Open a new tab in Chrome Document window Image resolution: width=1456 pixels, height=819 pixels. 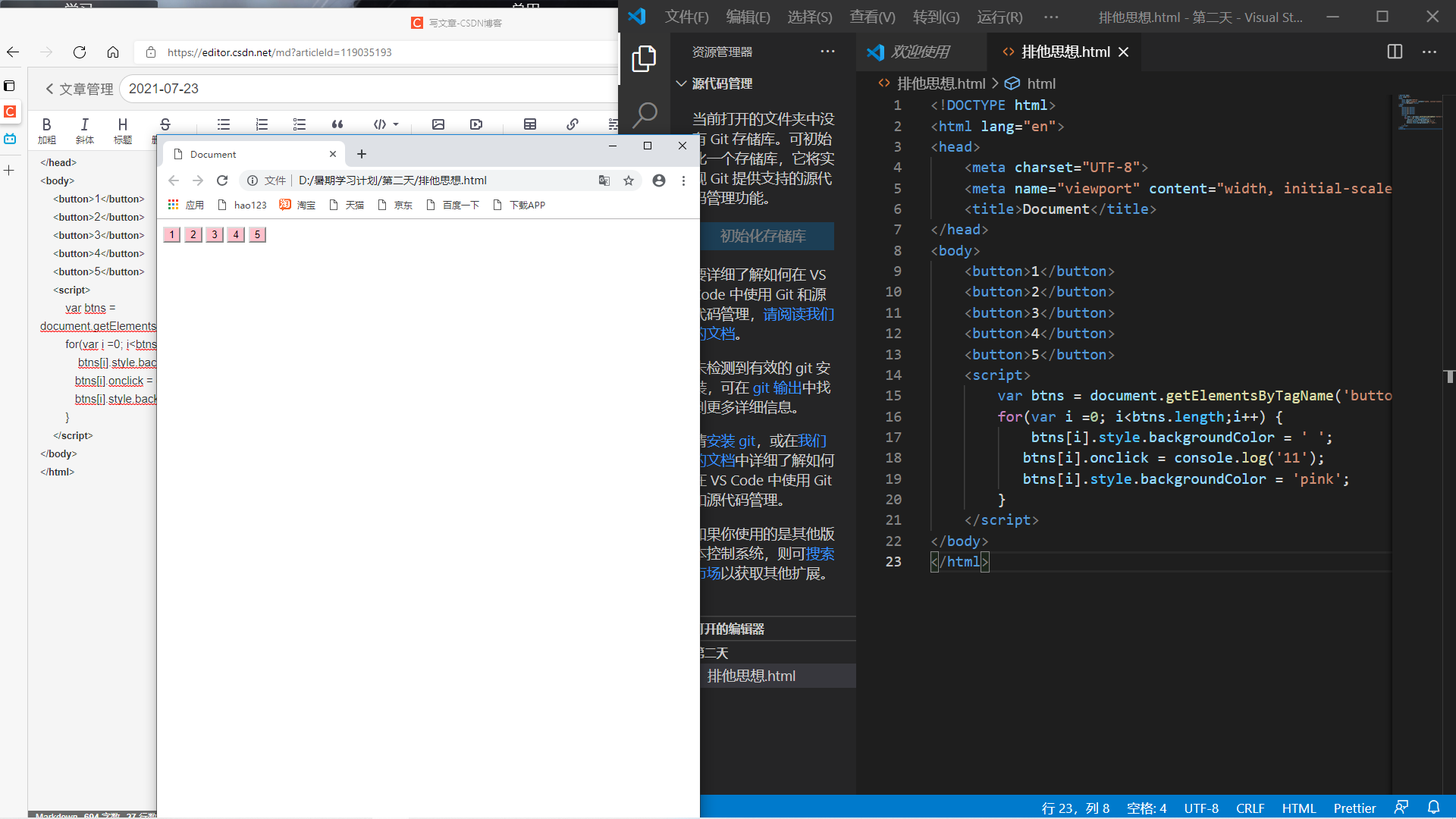tap(362, 154)
